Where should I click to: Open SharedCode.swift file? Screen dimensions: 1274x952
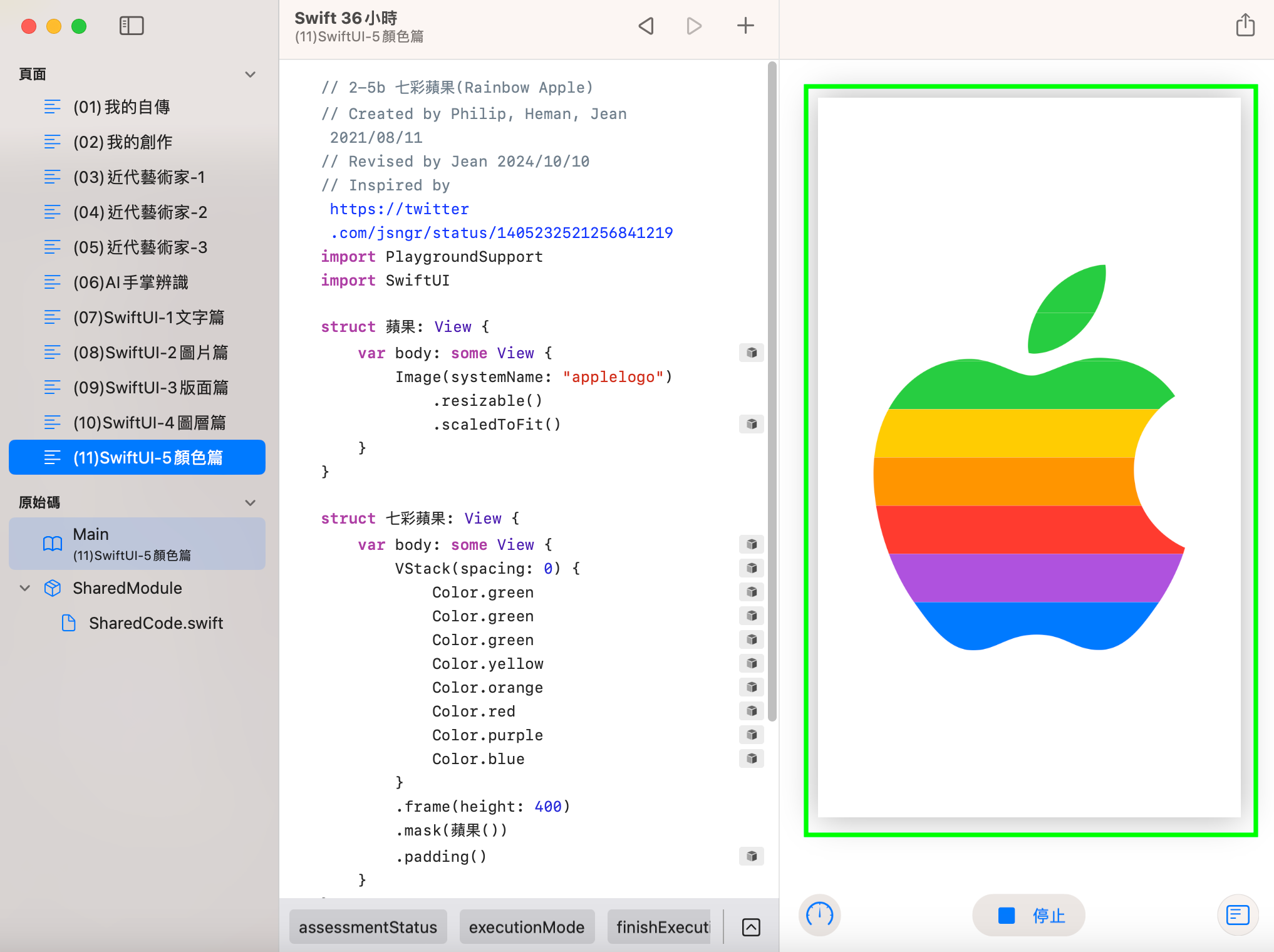[x=155, y=623]
